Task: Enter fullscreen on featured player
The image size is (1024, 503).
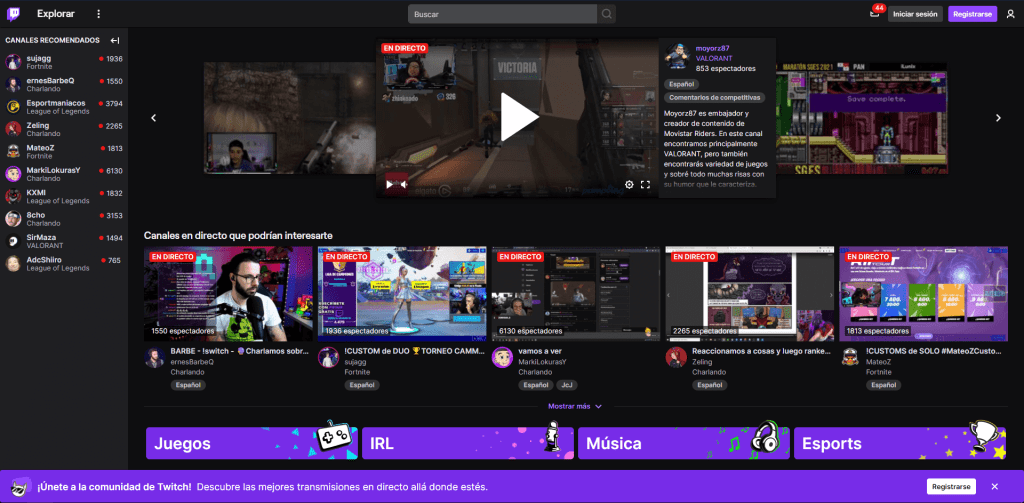Action: pyautogui.click(x=645, y=185)
